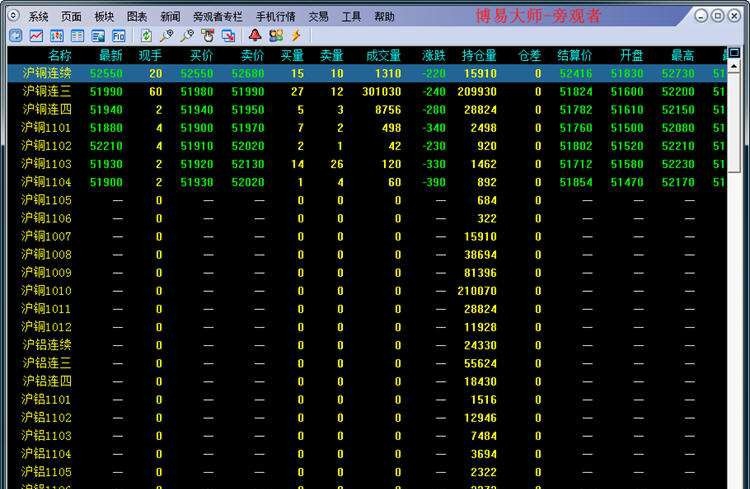Click the green refresh toolbar icon

tap(146, 36)
